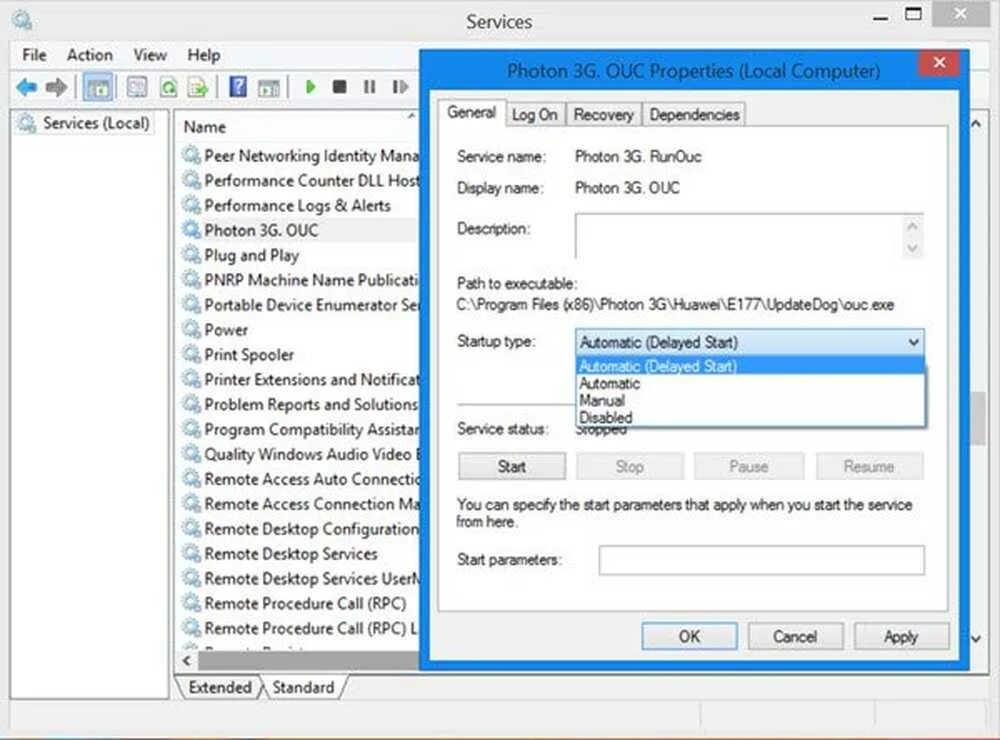1000x740 pixels.
Task: Select the Quality Windows Audio Video row
Action: click(x=299, y=454)
